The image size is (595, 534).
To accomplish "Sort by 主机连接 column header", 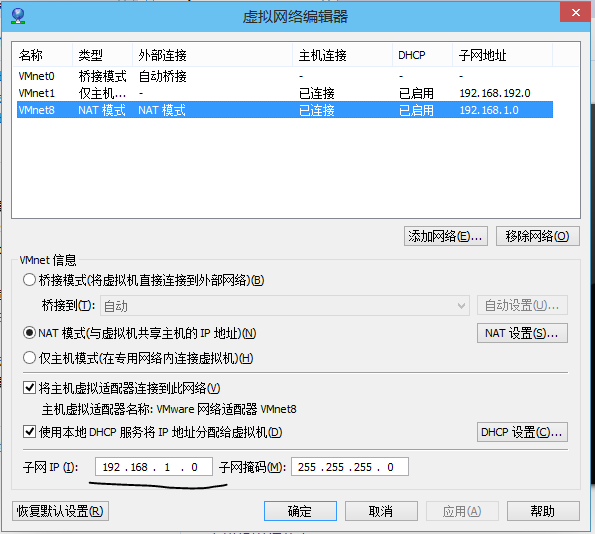I will coord(342,55).
